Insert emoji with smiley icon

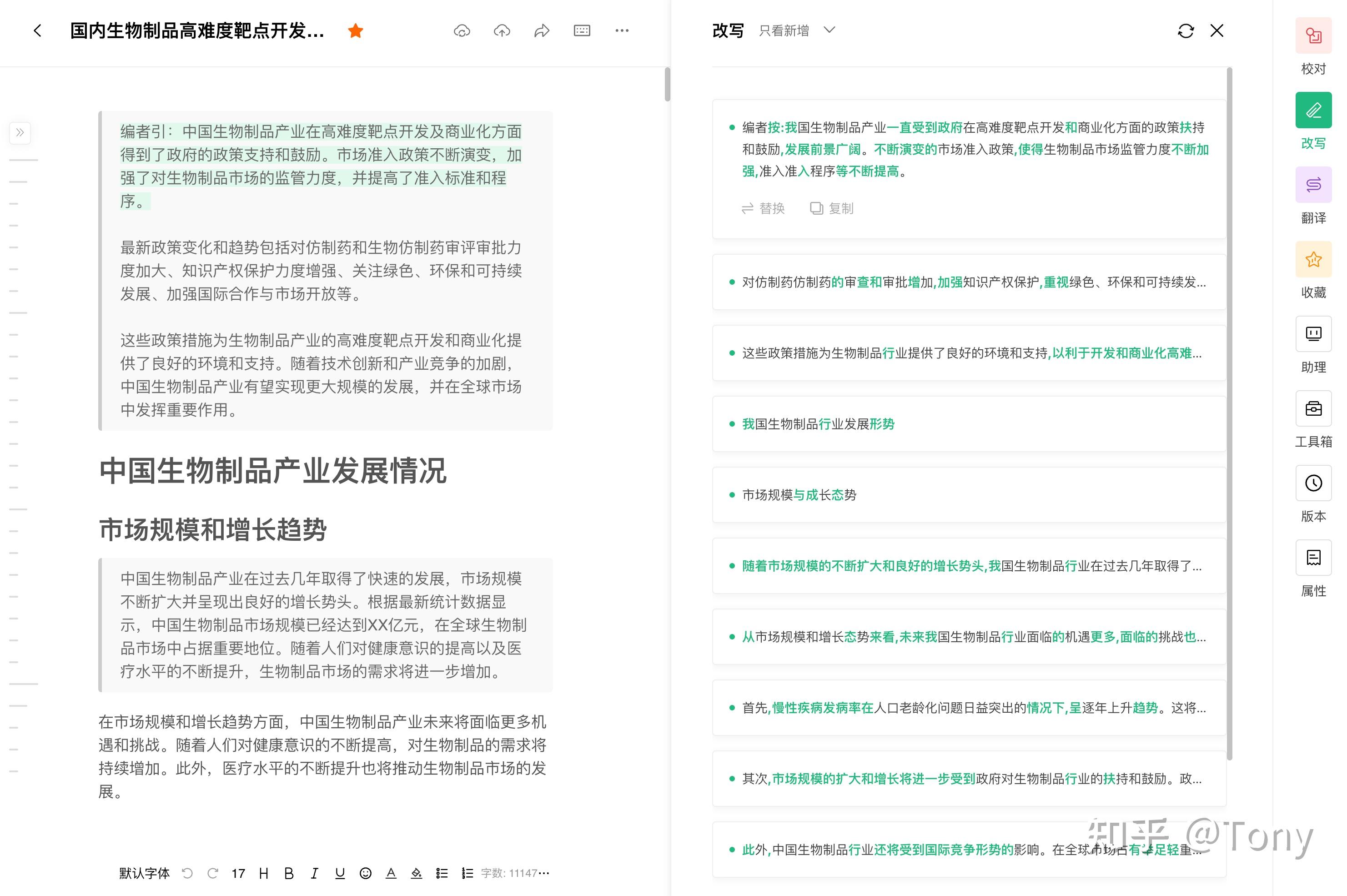coord(366,873)
